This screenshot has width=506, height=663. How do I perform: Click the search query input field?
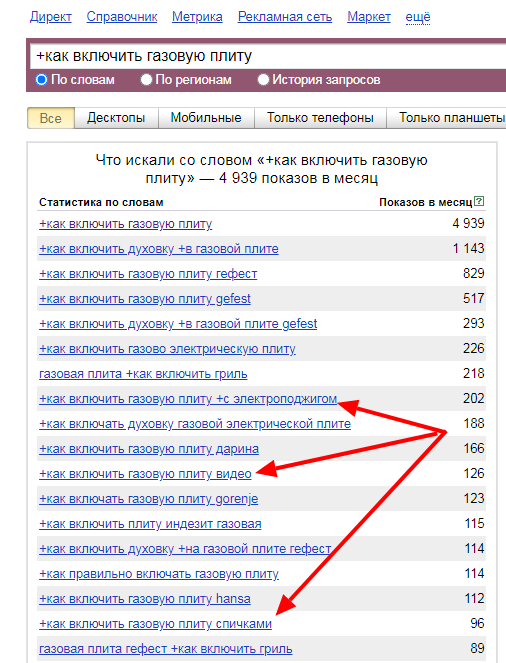click(268, 56)
